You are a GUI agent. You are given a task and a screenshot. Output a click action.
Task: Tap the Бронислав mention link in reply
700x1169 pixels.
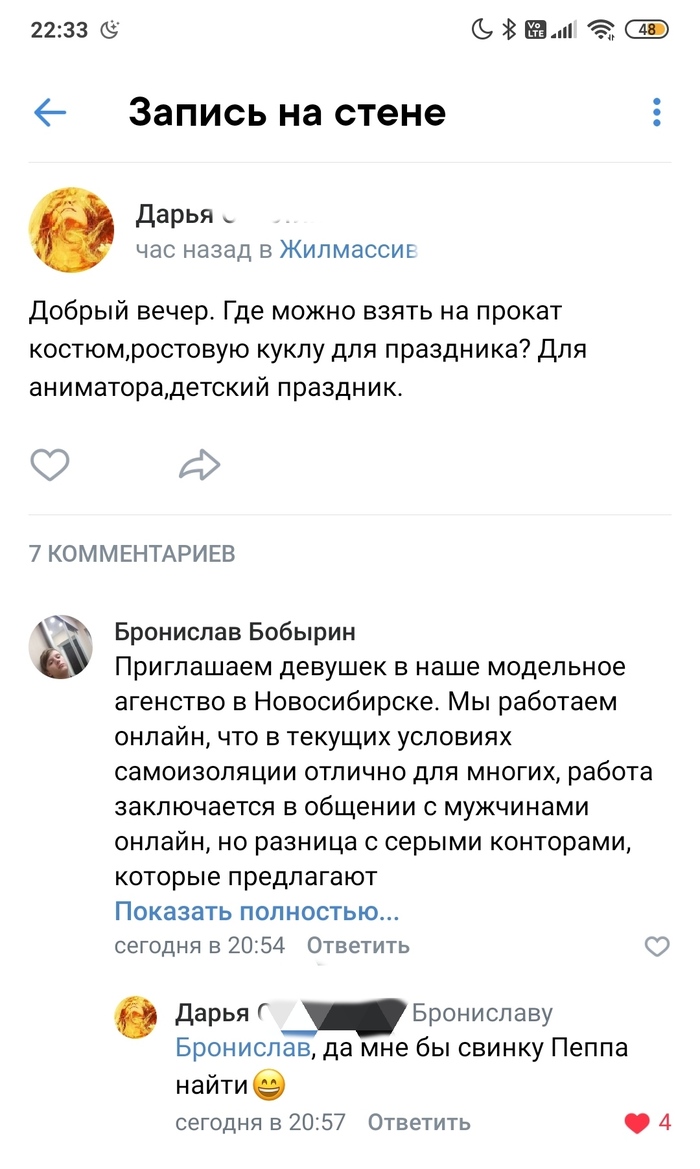(242, 1048)
